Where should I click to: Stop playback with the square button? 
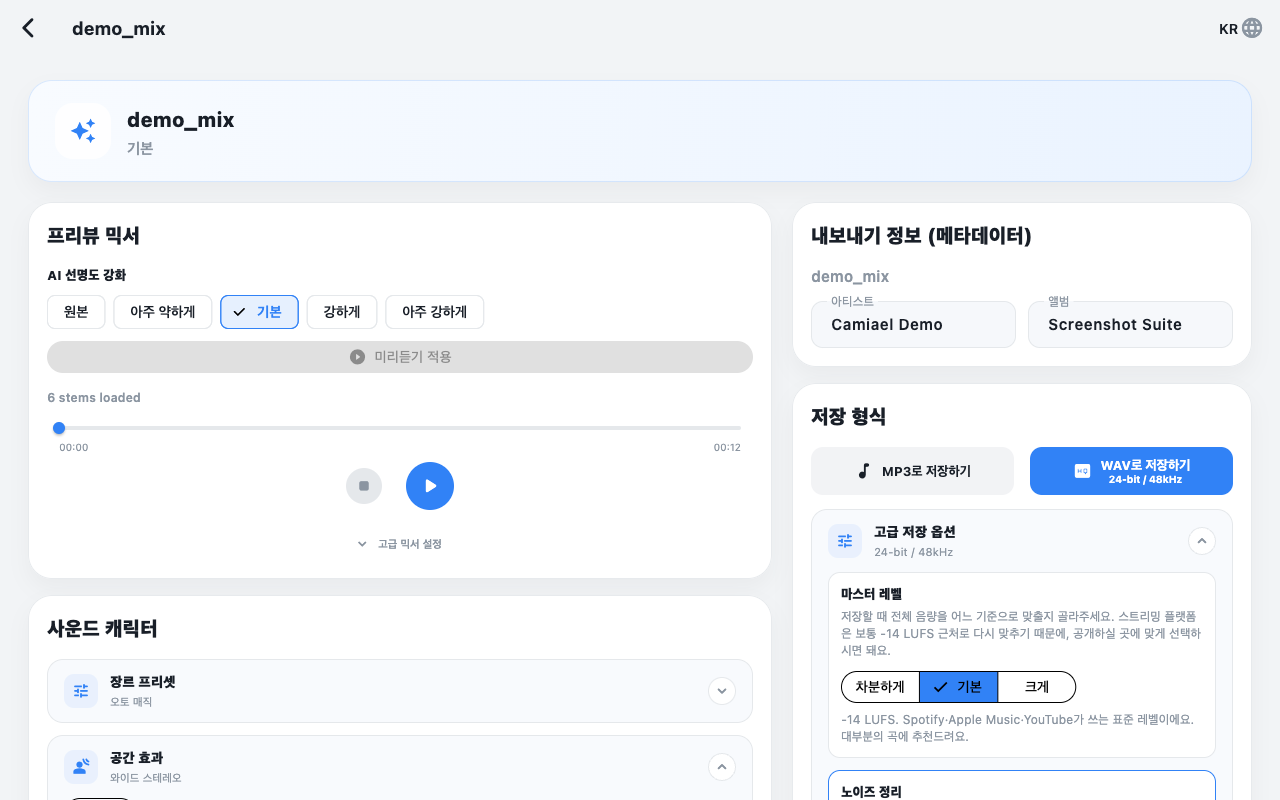[364, 486]
